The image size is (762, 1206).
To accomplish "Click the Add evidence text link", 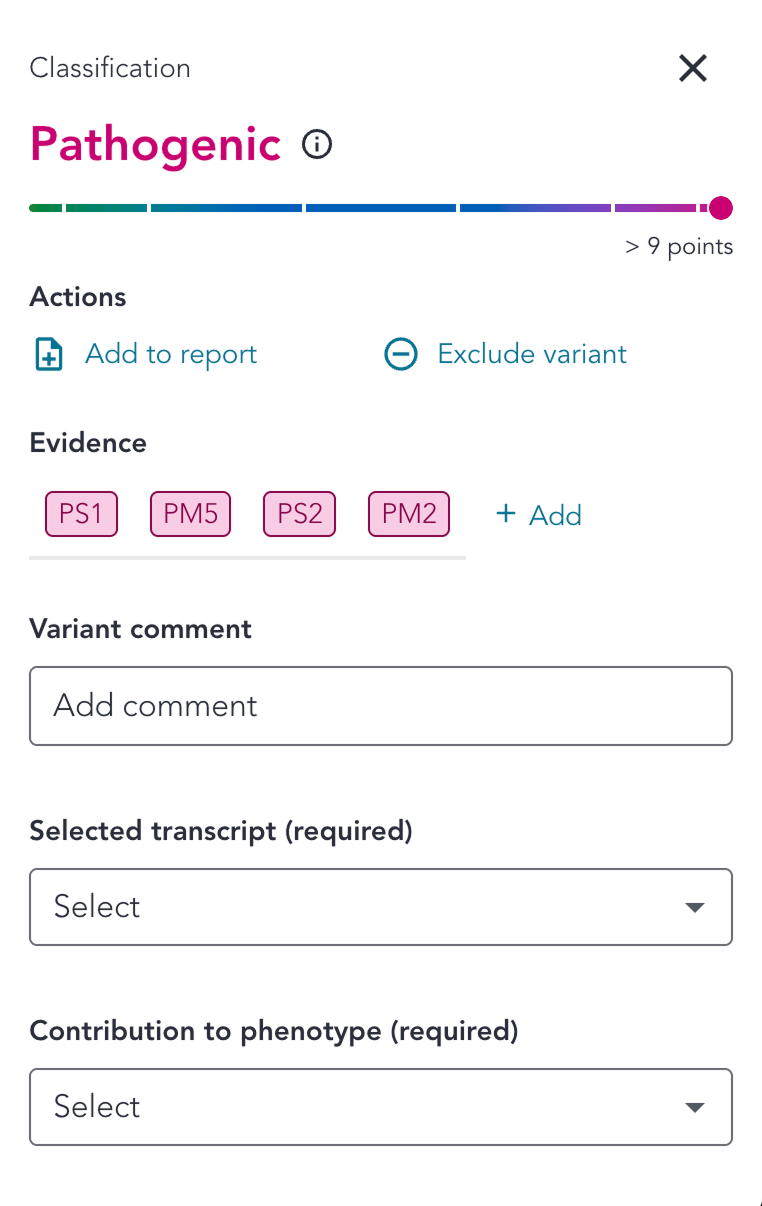I will [x=555, y=515].
